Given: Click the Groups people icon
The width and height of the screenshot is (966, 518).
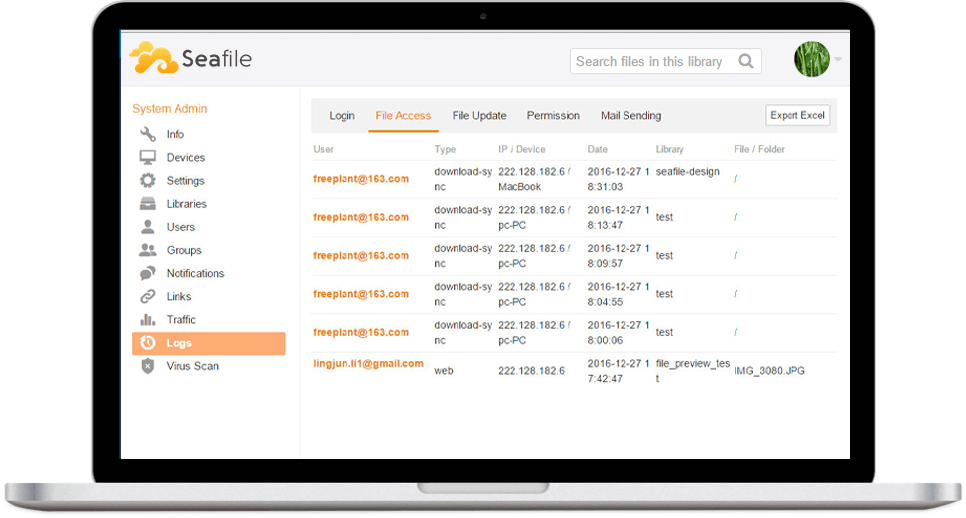Looking at the screenshot, I should tap(148, 249).
